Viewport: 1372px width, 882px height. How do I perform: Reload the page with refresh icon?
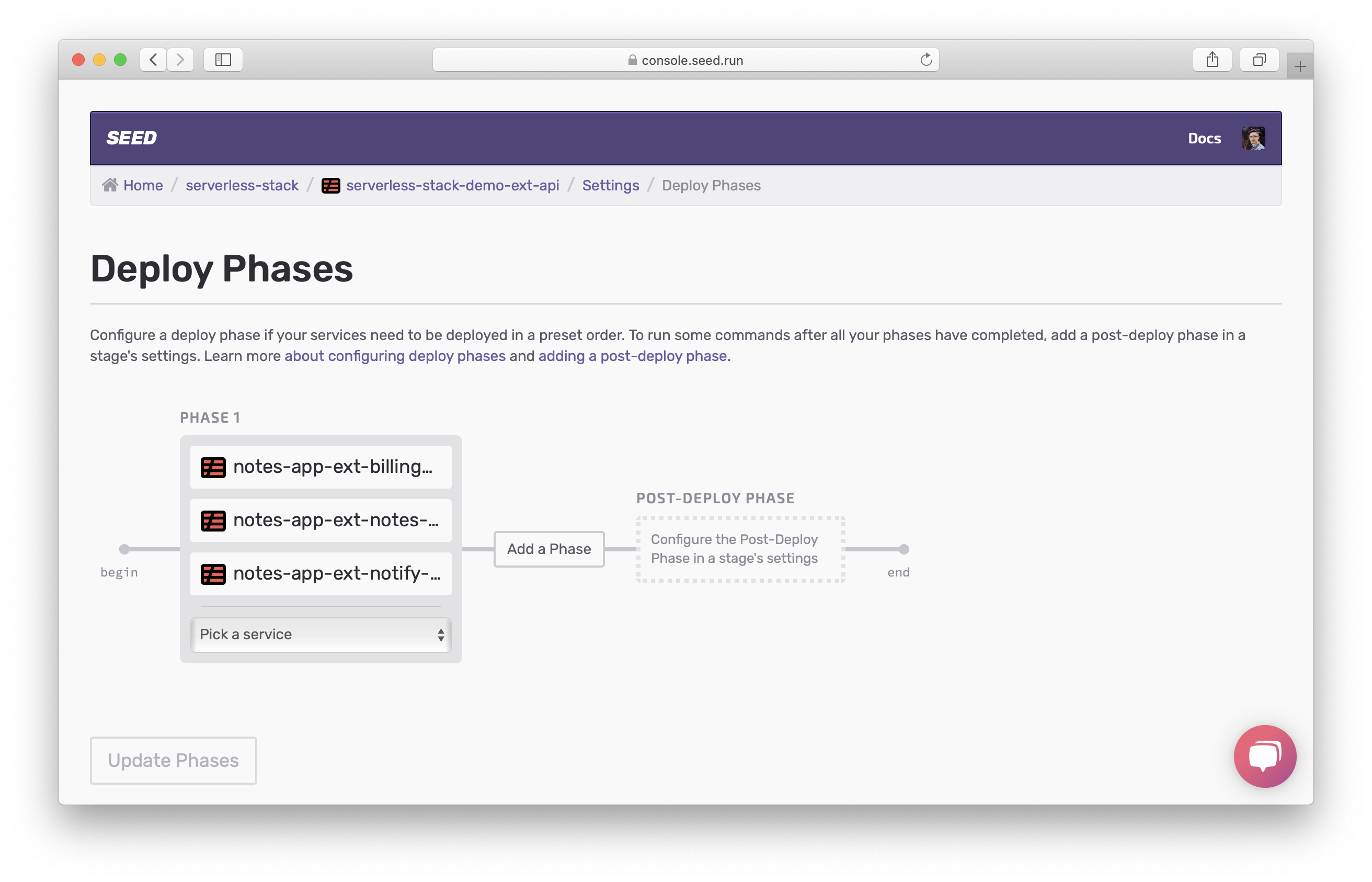click(x=925, y=60)
